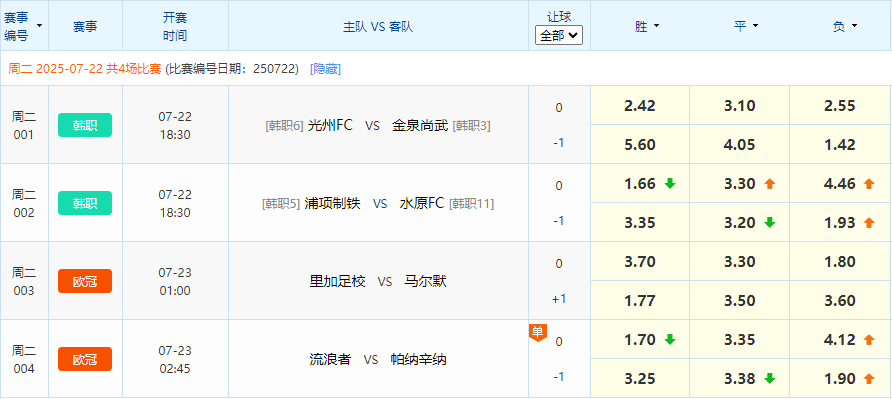Click the 韩职11 ranking label
This screenshot has height=399, width=892.
[471, 204]
